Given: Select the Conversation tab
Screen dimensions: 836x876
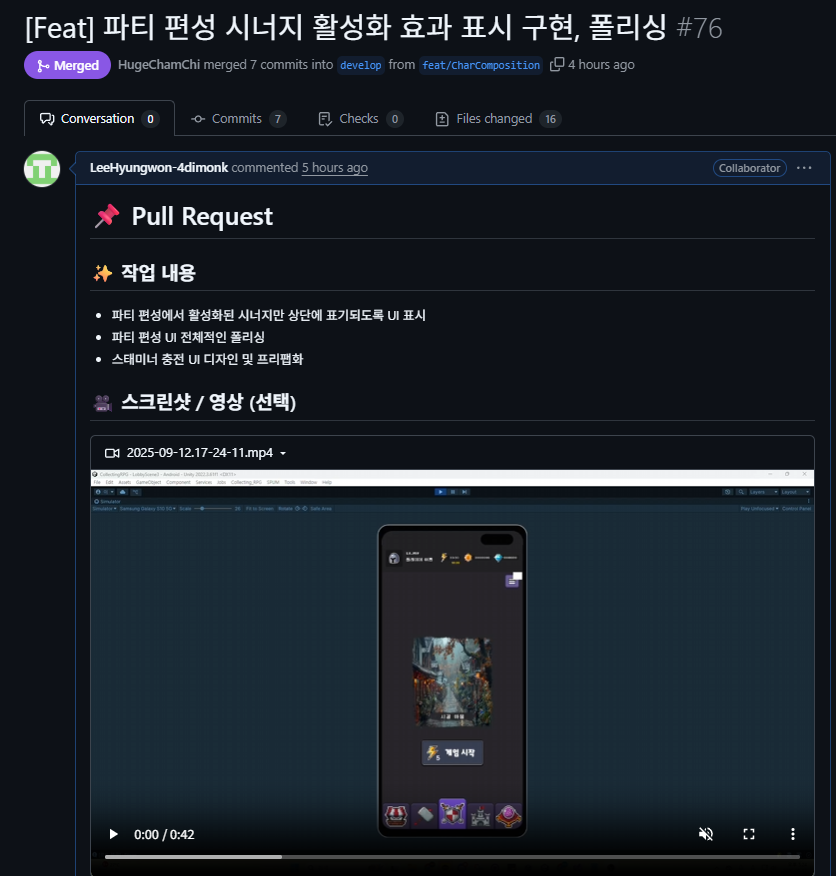Looking at the screenshot, I should pos(99,119).
